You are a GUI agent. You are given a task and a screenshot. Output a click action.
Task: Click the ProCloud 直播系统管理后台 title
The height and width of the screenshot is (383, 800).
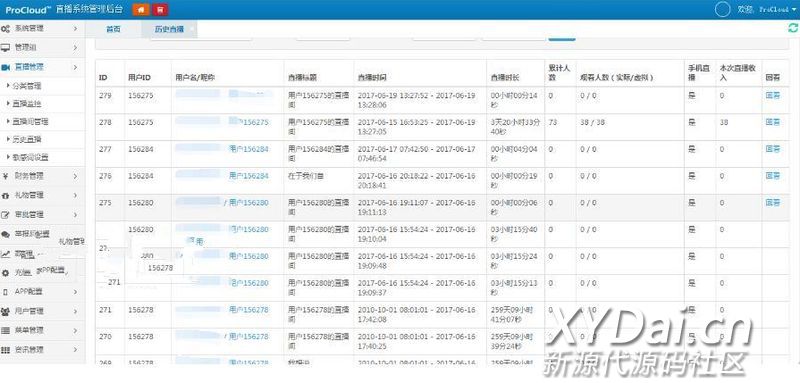[x=64, y=10]
